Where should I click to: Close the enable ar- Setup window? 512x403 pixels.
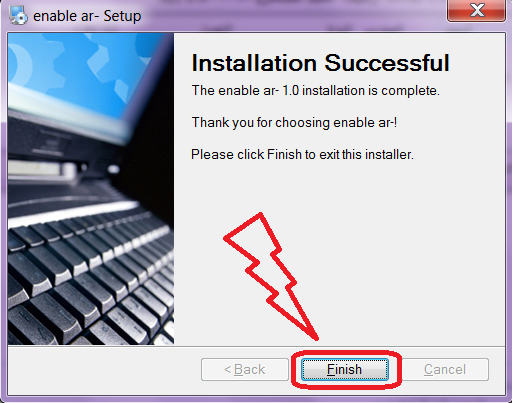[476, 10]
